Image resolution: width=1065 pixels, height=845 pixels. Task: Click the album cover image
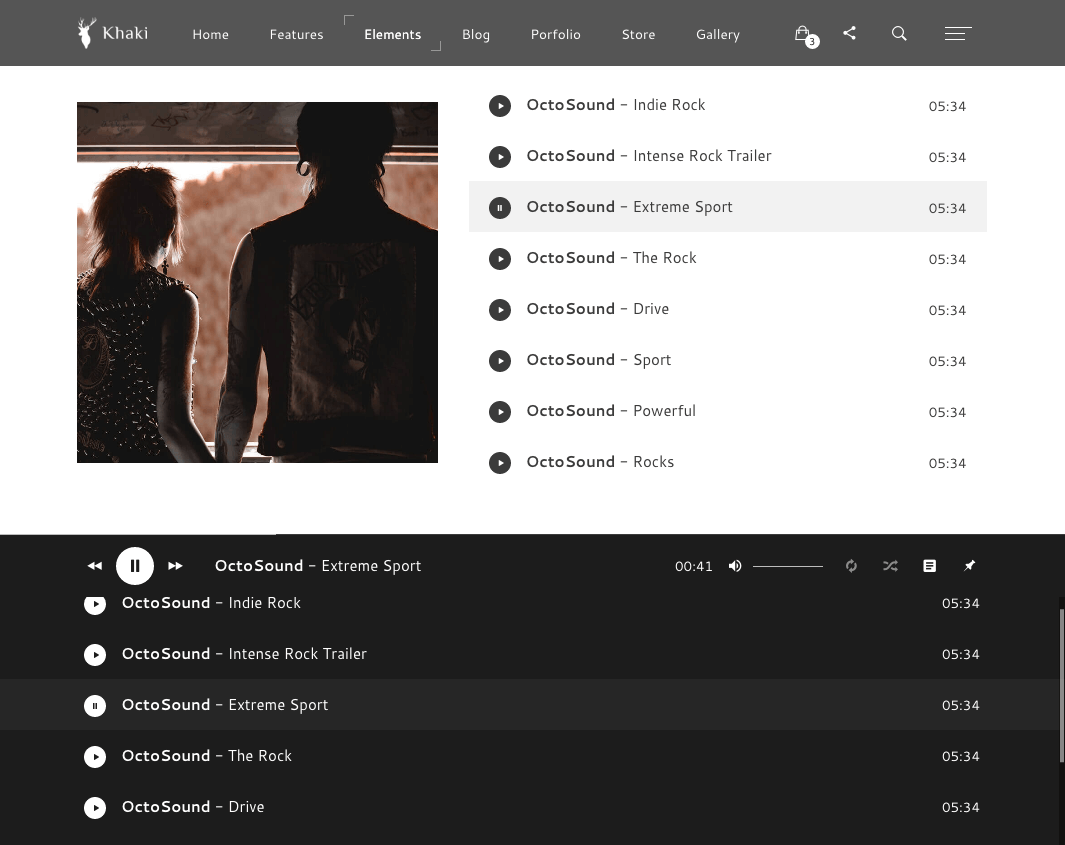tap(257, 282)
